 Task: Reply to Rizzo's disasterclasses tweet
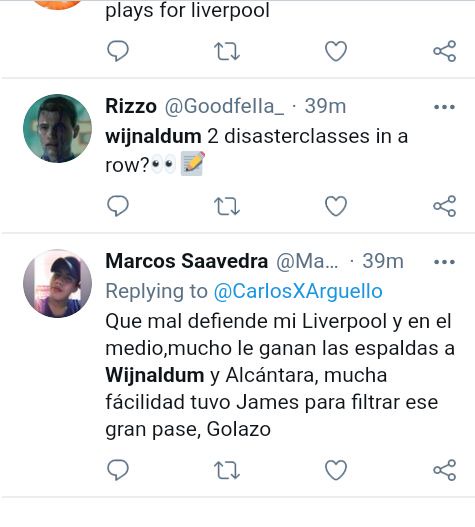[x=118, y=206]
